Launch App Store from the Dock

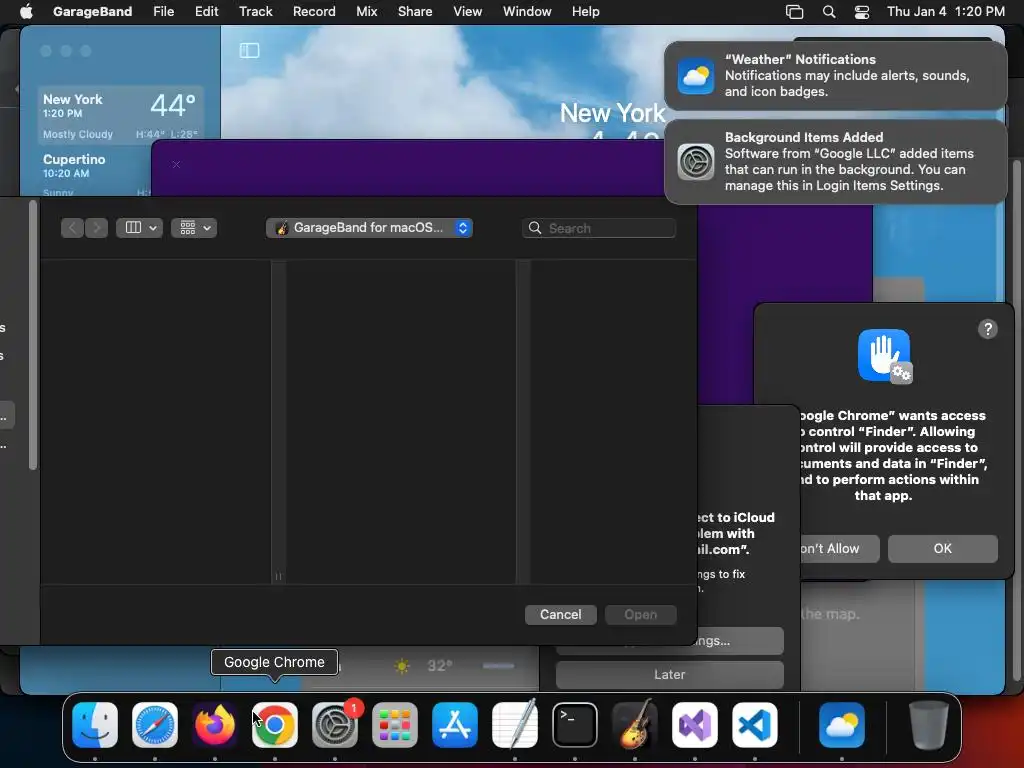[x=455, y=725]
